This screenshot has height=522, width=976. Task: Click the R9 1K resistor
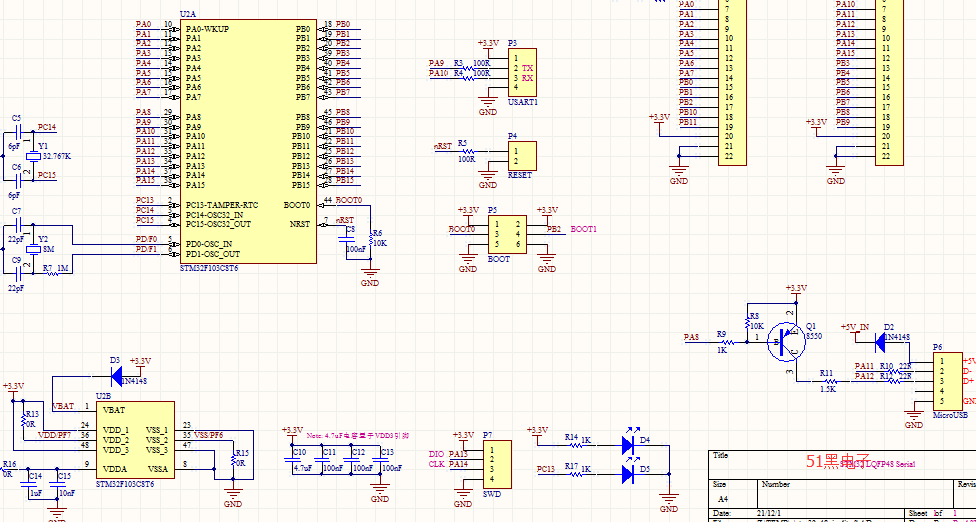coord(725,342)
